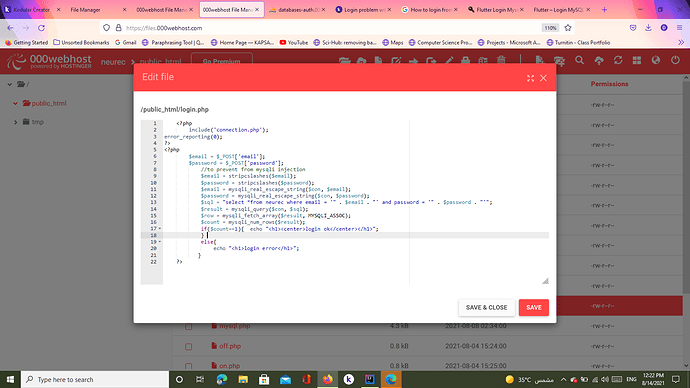Expand the tmp folder tree arrow
Image resolution: width=690 pixels, height=388 pixels.
(x=15, y=122)
